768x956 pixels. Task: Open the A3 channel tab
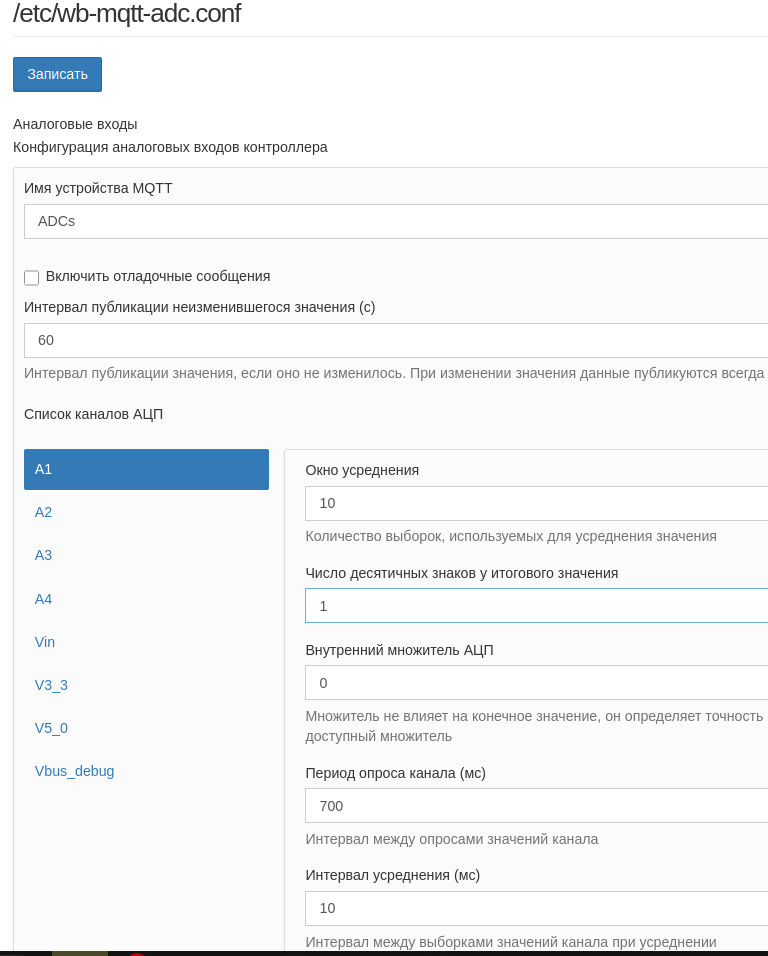pyautogui.click(x=44, y=555)
